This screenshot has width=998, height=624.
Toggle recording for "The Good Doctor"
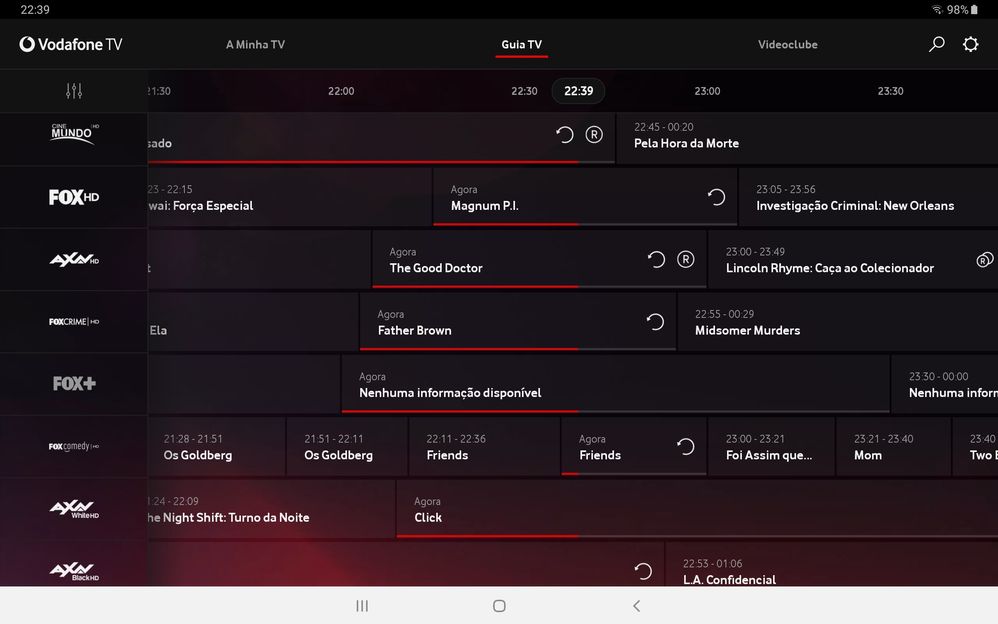pos(685,258)
